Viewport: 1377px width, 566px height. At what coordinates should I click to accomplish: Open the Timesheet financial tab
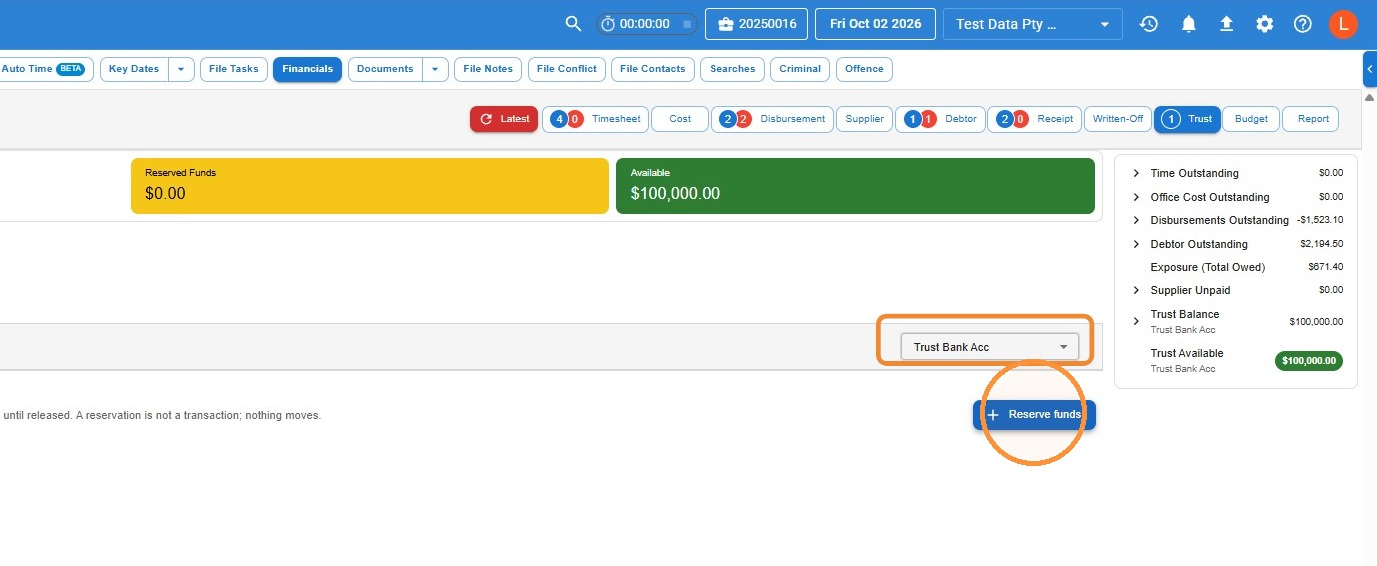tap(594, 119)
